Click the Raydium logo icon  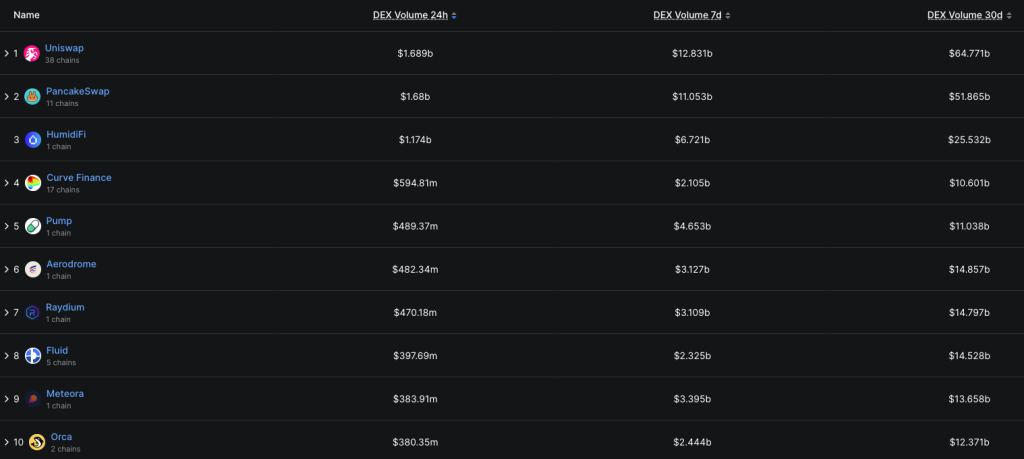(33, 312)
